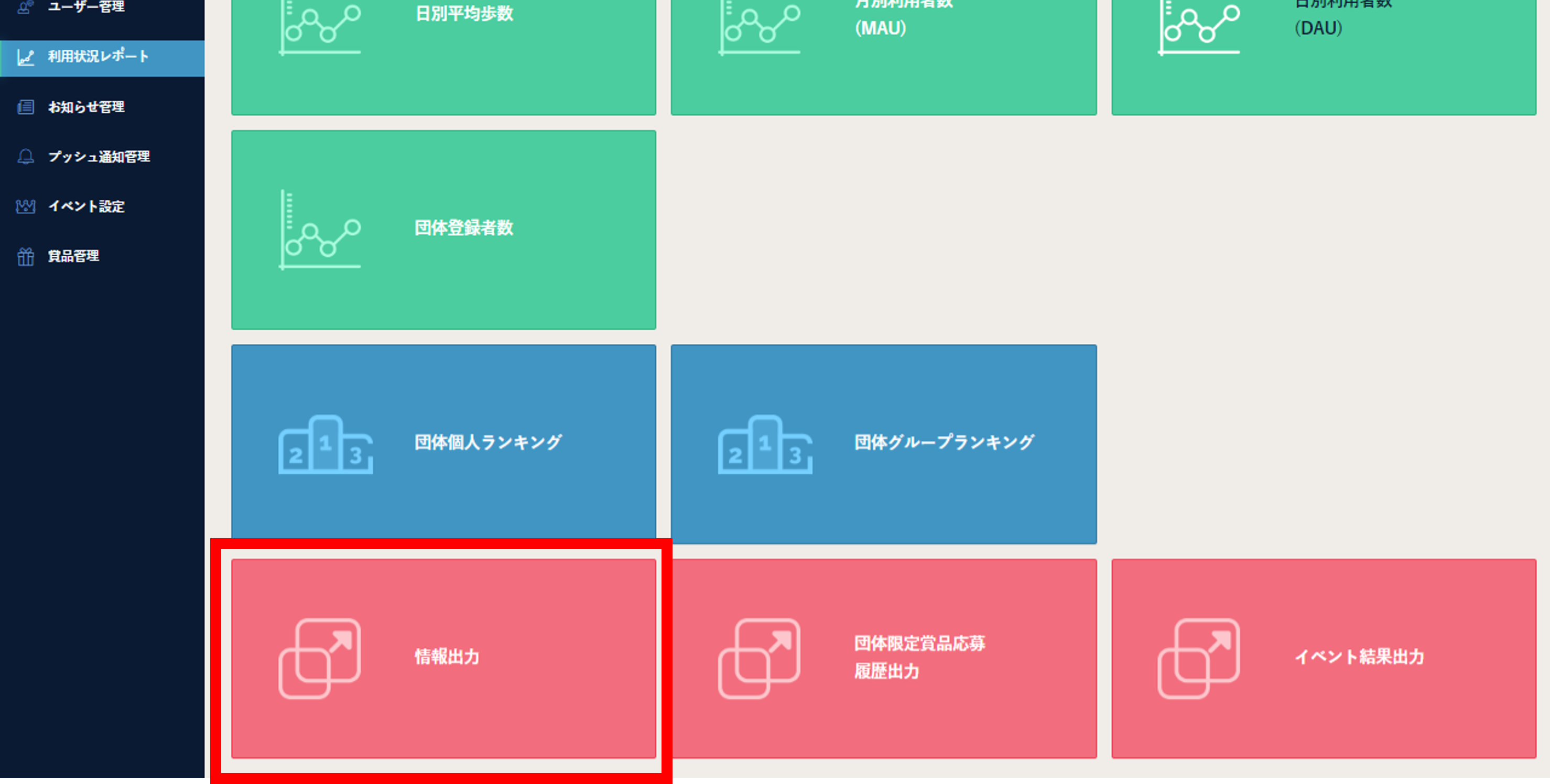Click the podium icon in the 団体グループランキング tile
This screenshot has width=1550, height=784.
pyautogui.click(x=765, y=444)
